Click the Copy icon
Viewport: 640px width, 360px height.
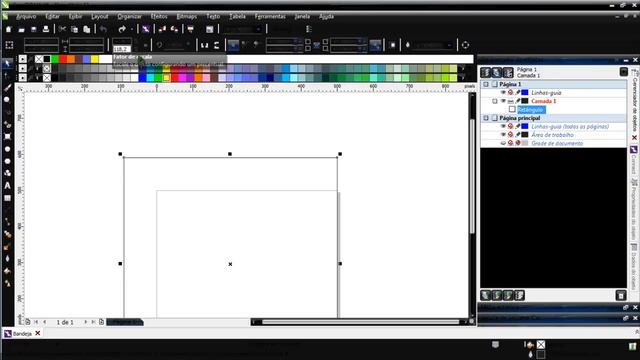coord(74,29)
